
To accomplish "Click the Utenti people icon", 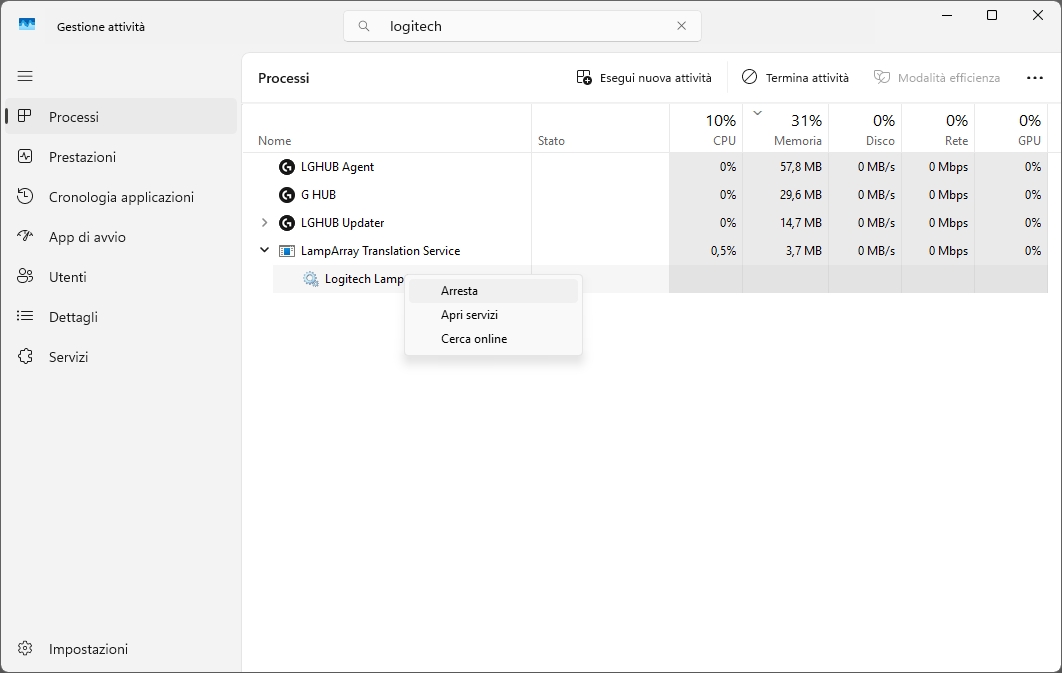I will click(x=25, y=276).
